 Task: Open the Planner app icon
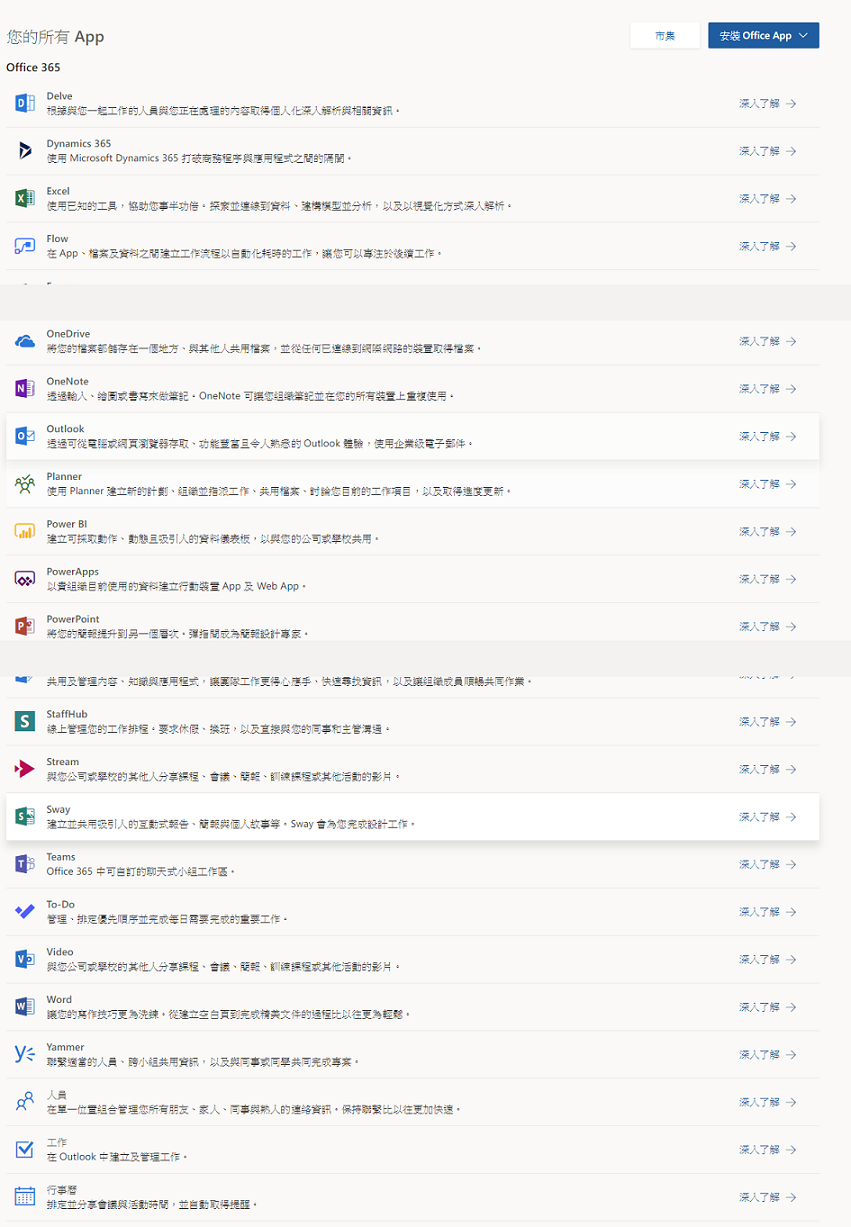(x=25, y=484)
